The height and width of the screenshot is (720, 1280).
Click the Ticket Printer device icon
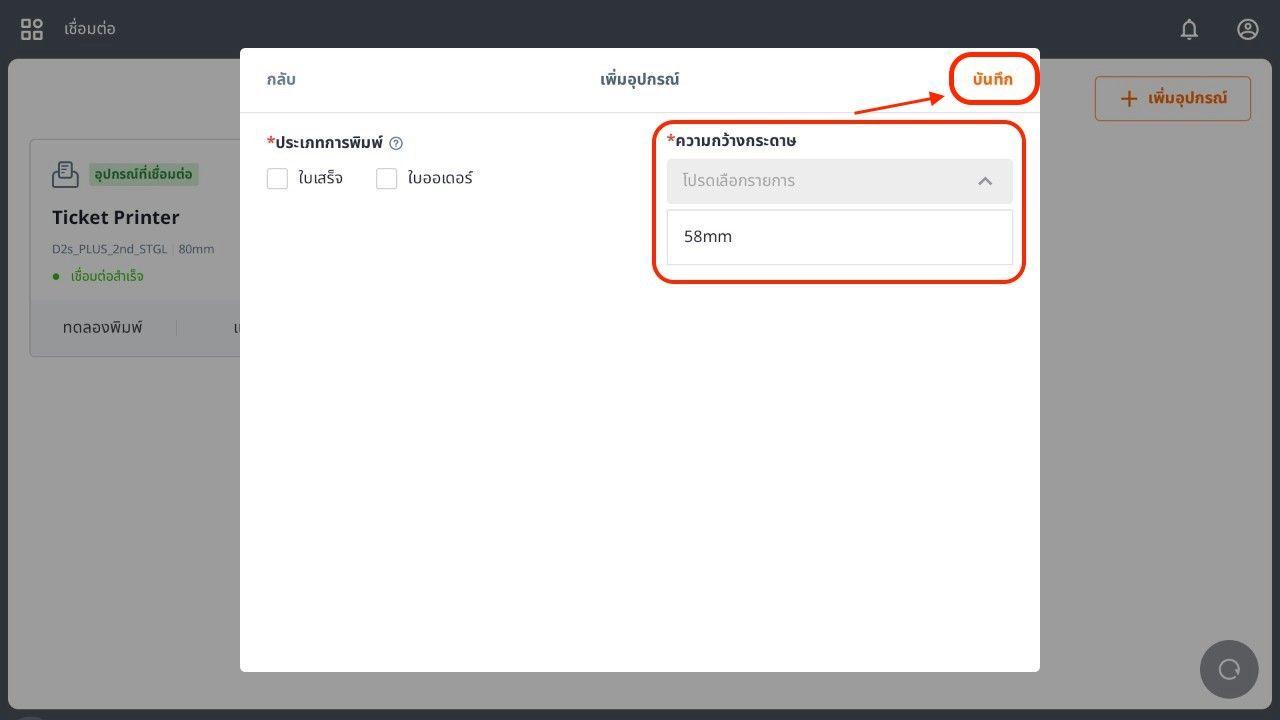[x=65, y=174]
